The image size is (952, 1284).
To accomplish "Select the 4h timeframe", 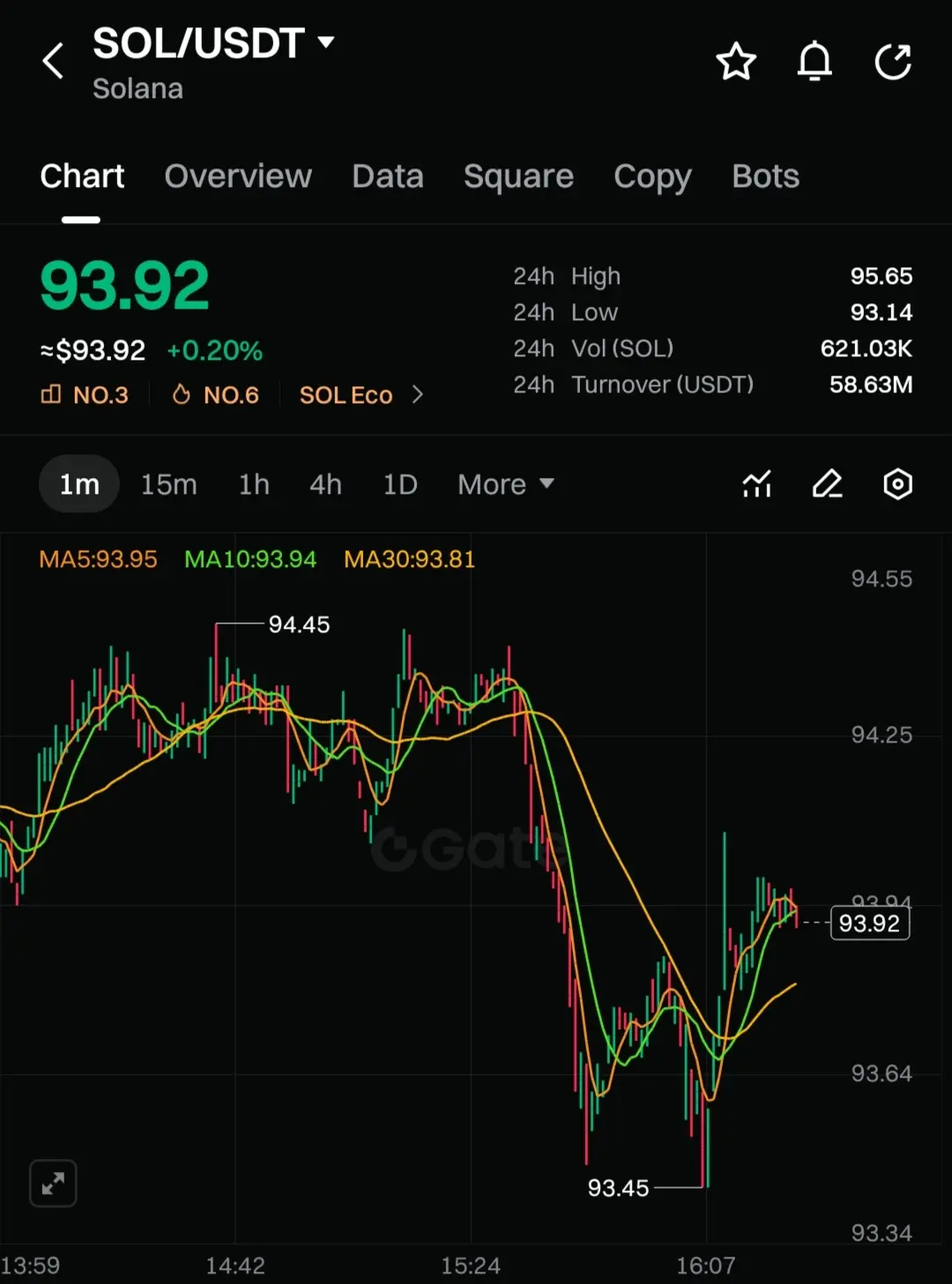I will pos(325,484).
